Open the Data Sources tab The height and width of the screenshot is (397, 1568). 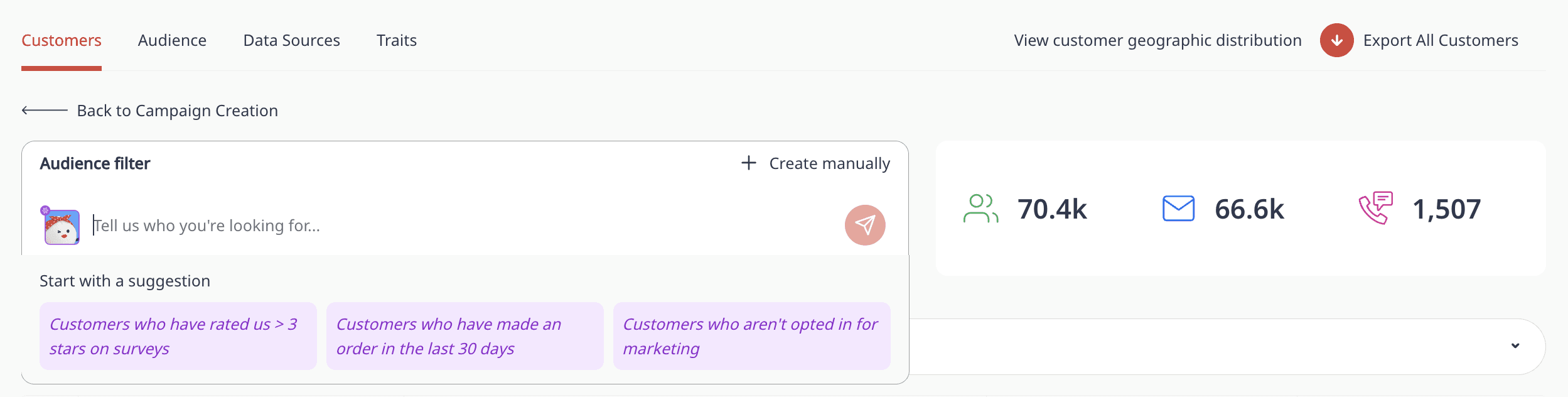pos(291,40)
